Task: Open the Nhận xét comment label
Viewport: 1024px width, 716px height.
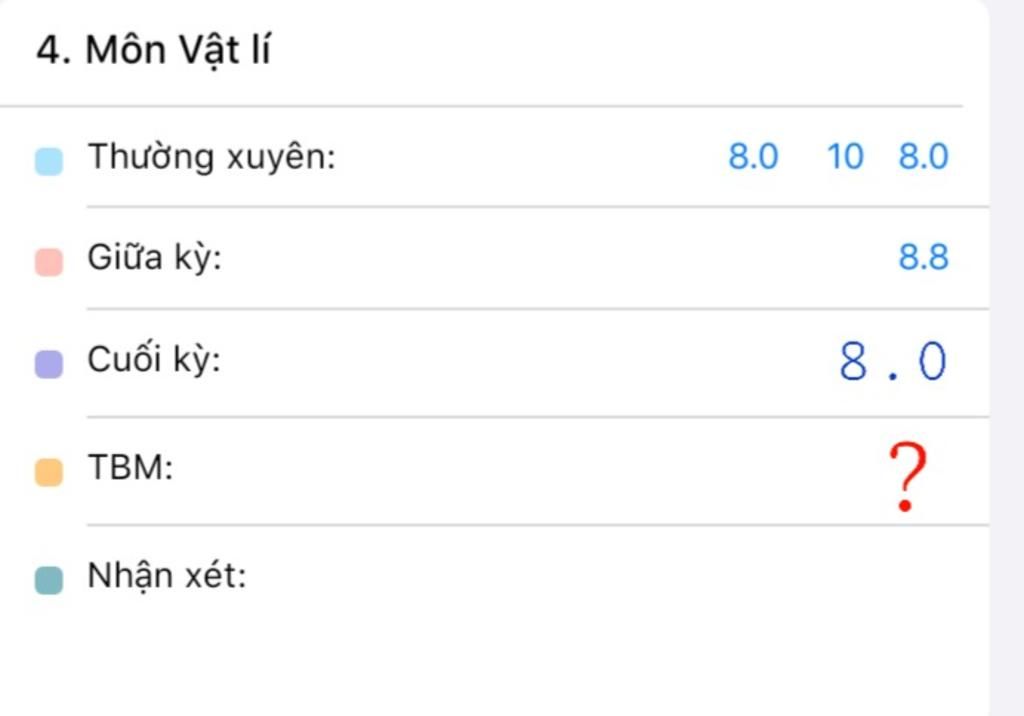Action: [x=167, y=576]
